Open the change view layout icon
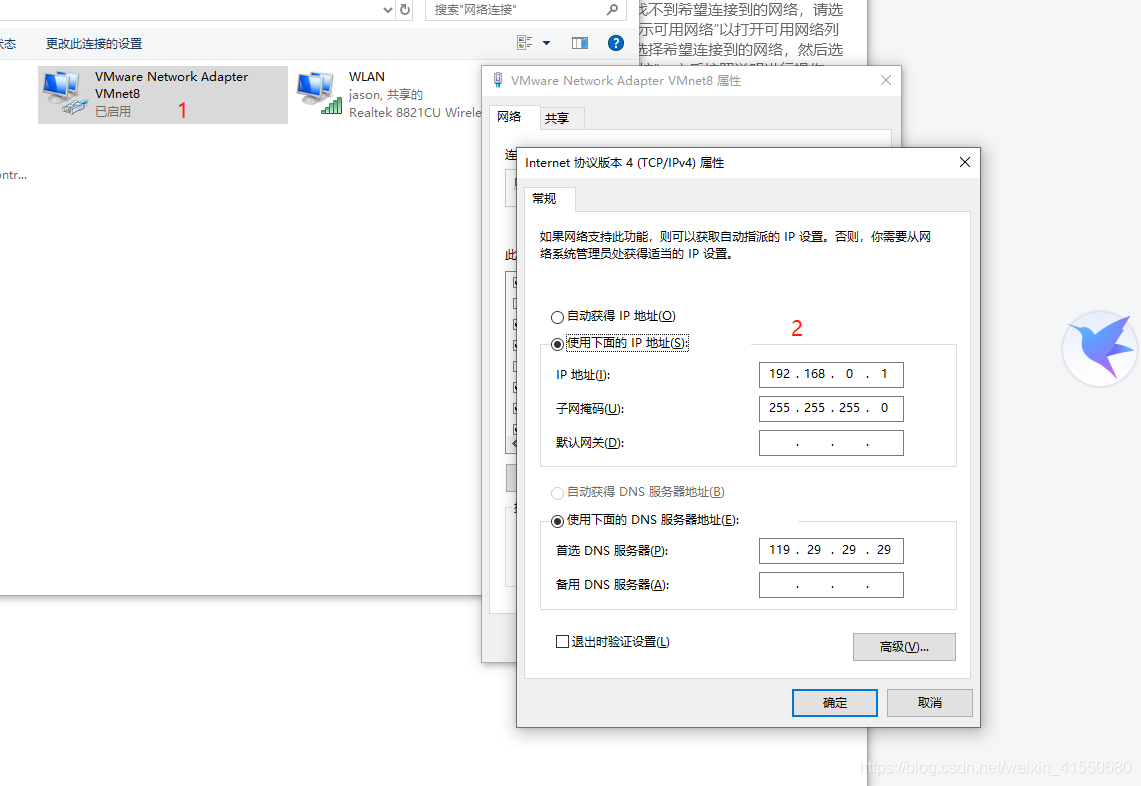Screen dimensions: 1141x786 tap(524, 43)
